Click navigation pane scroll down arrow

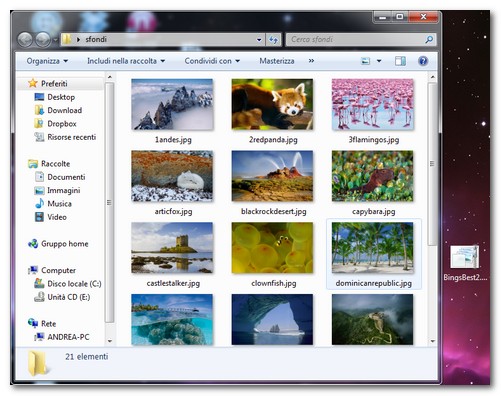coord(110,341)
